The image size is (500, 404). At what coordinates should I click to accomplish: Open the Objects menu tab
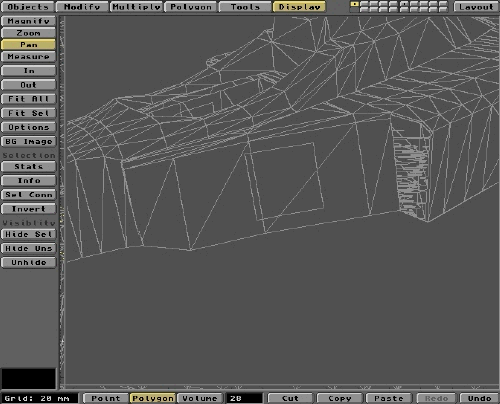pos(28,7)
